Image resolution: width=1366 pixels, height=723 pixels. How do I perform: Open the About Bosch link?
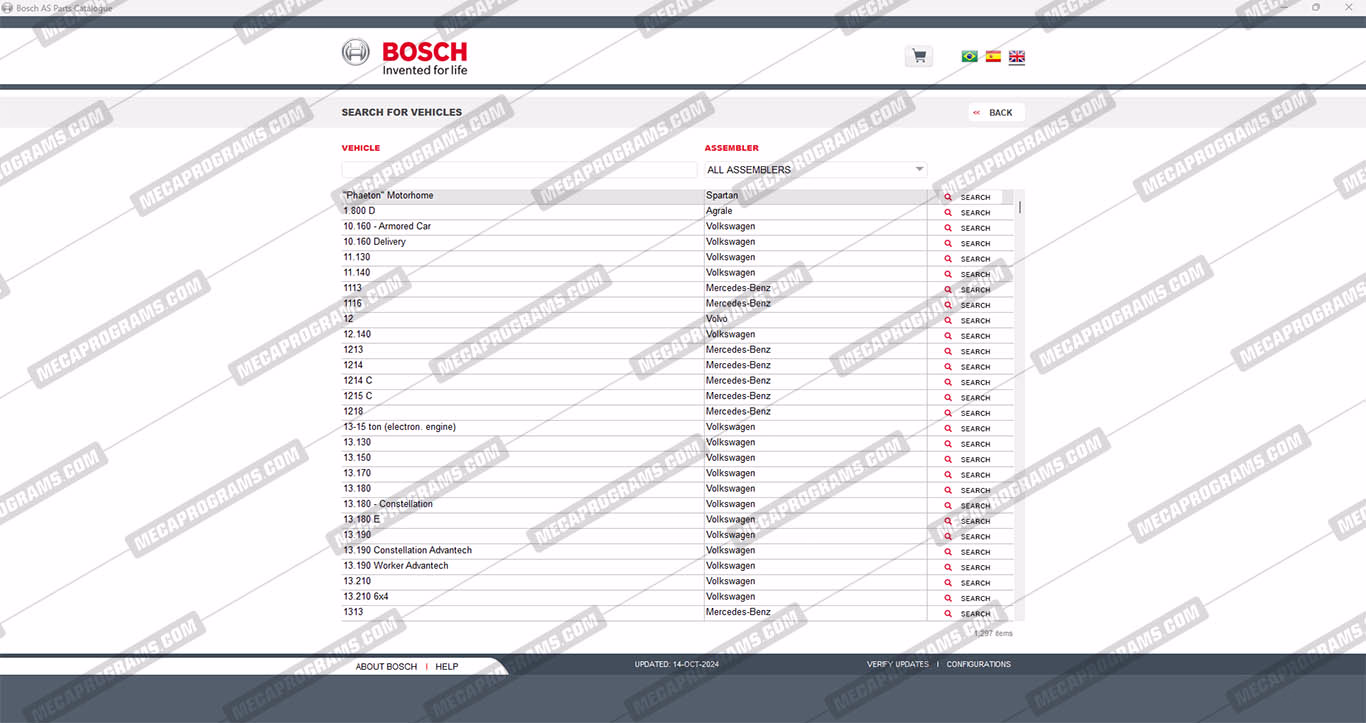[x=386, y=667]
